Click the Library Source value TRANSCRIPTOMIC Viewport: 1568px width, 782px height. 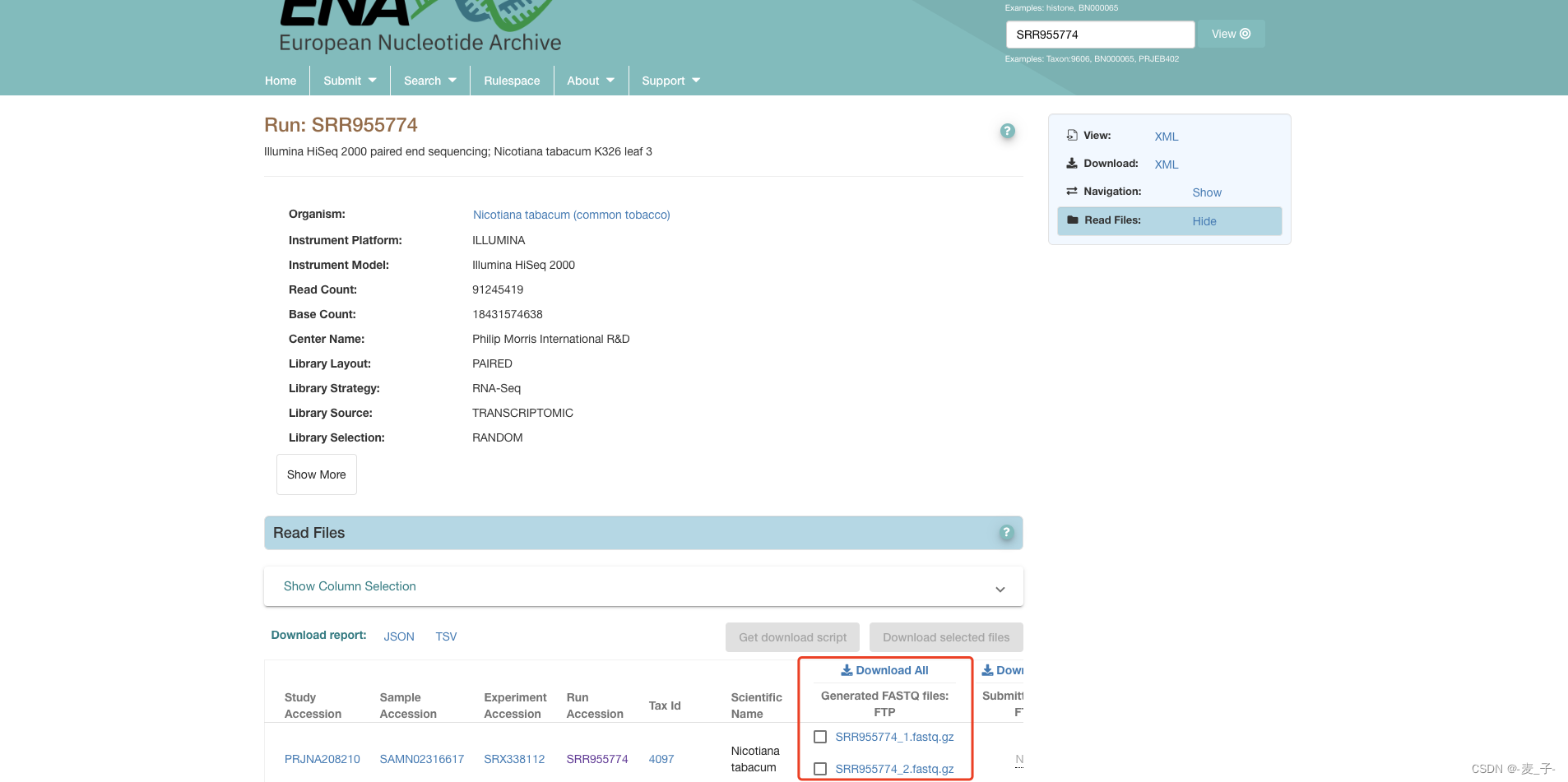pyautogui.click(x=522, y=413)
